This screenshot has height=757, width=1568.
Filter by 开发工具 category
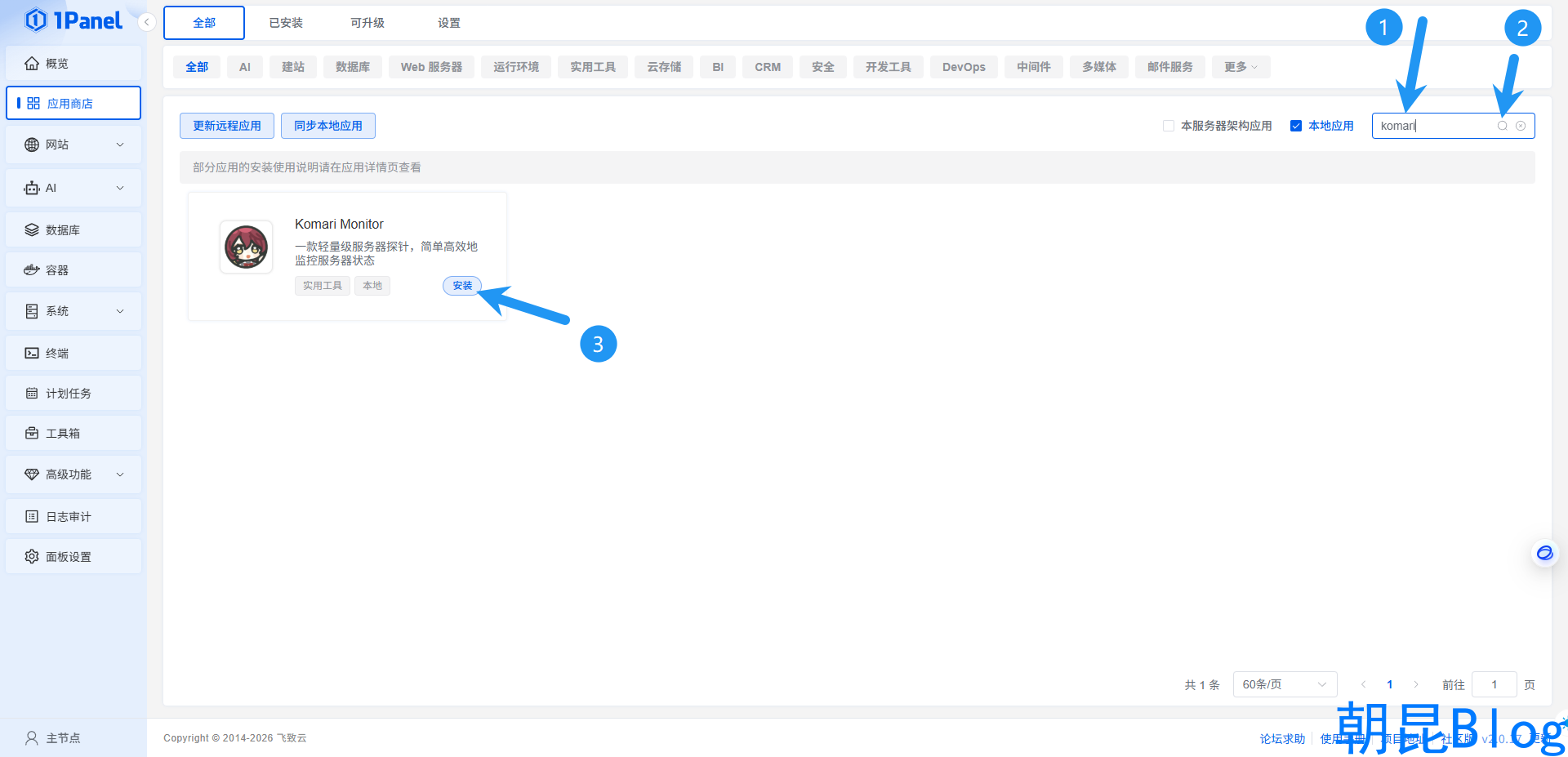tap(889, 67)
